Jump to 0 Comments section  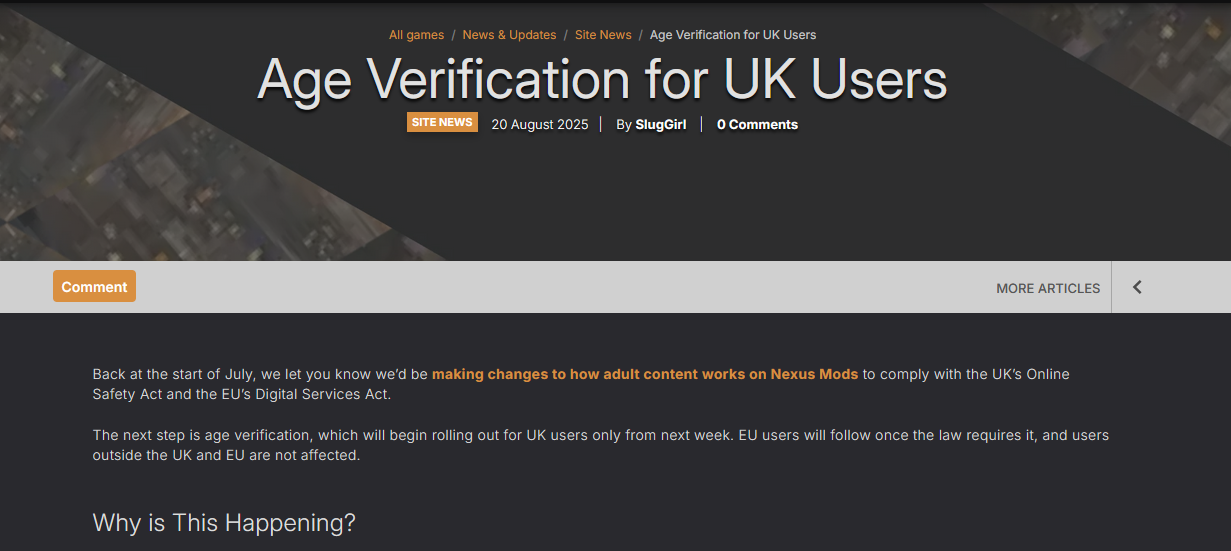pos(757,125)
